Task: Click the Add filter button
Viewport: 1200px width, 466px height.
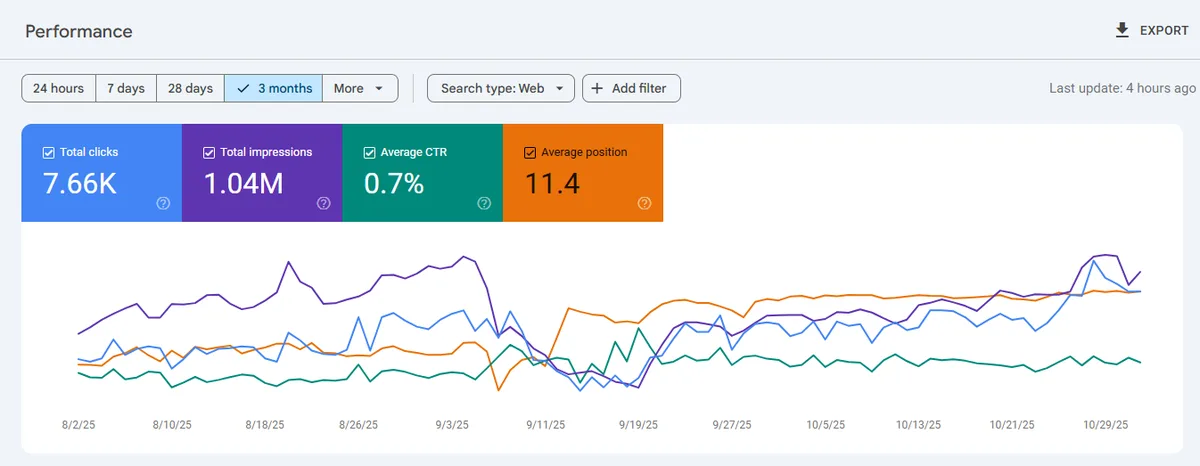Action: 631,88
